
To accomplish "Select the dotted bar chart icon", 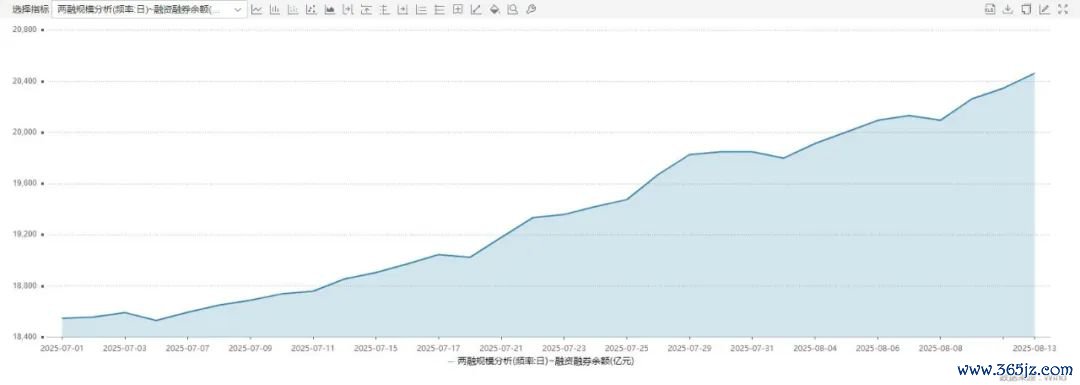I will coord(293,10).
